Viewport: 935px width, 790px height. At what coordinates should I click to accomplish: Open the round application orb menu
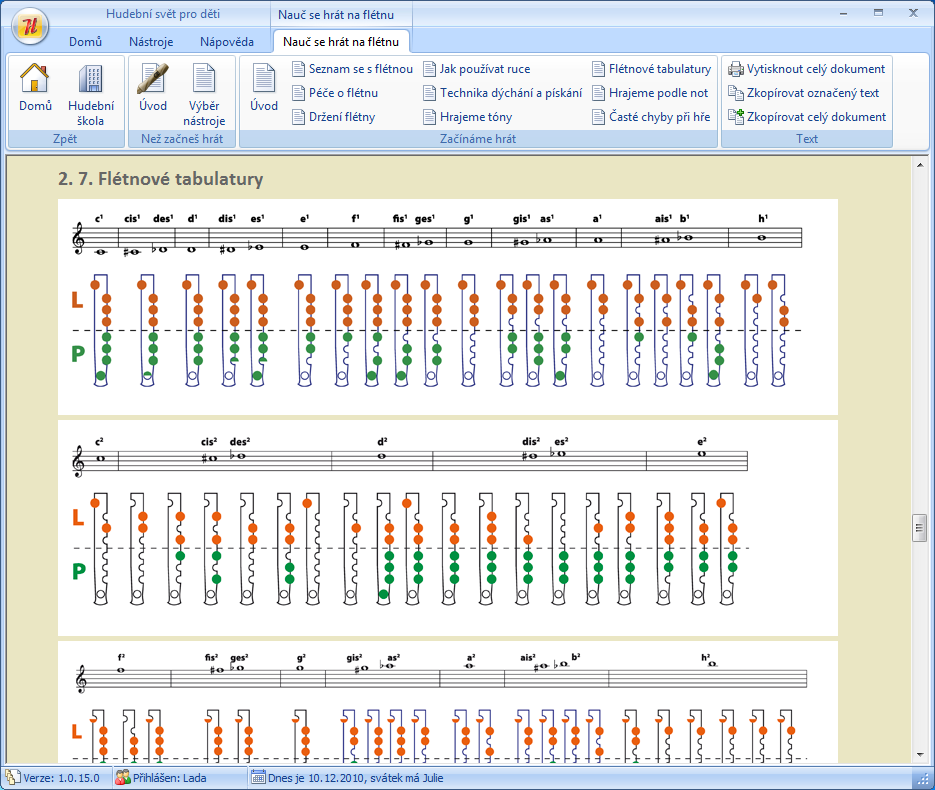tap(30, 26)
